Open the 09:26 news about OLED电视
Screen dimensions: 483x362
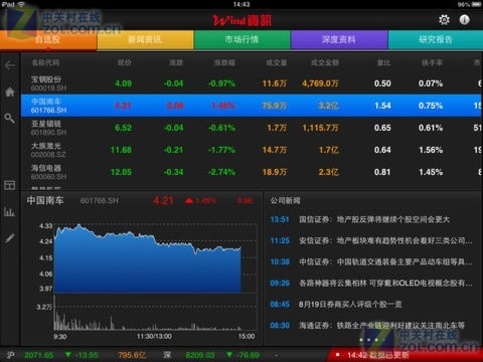coord(372,283)
